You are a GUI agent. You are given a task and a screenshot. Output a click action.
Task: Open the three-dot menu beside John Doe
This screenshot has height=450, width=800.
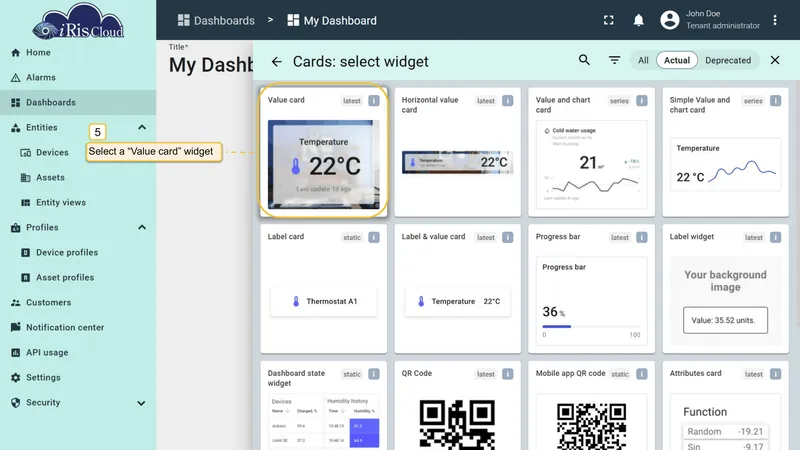click(x=774, y=20)
